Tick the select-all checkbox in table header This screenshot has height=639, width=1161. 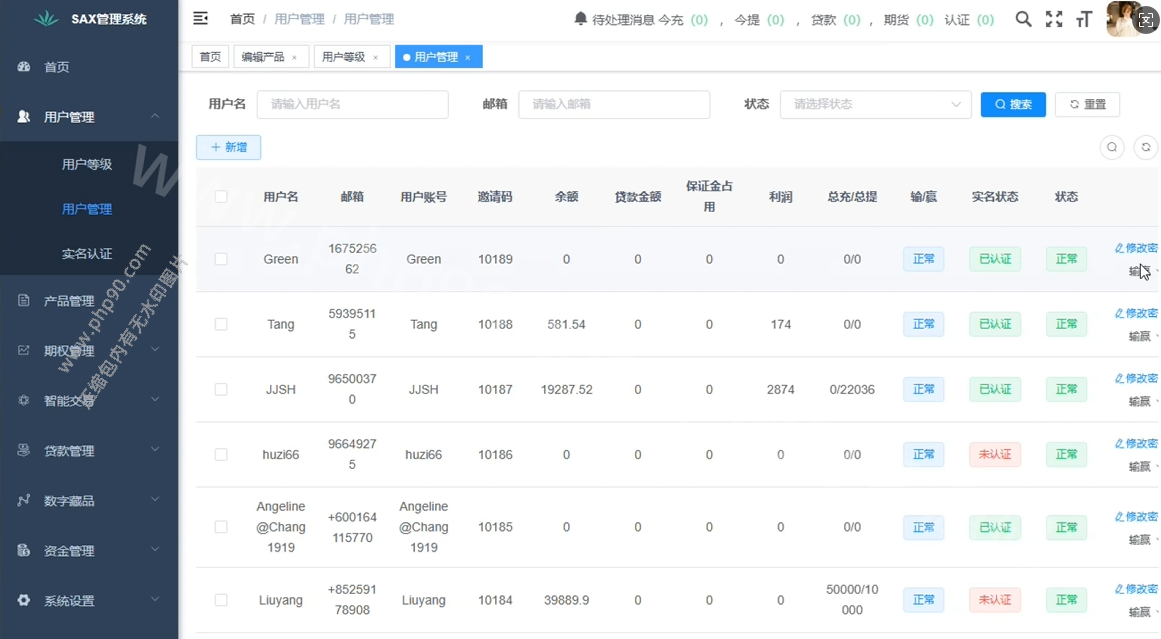coord(221,197)
